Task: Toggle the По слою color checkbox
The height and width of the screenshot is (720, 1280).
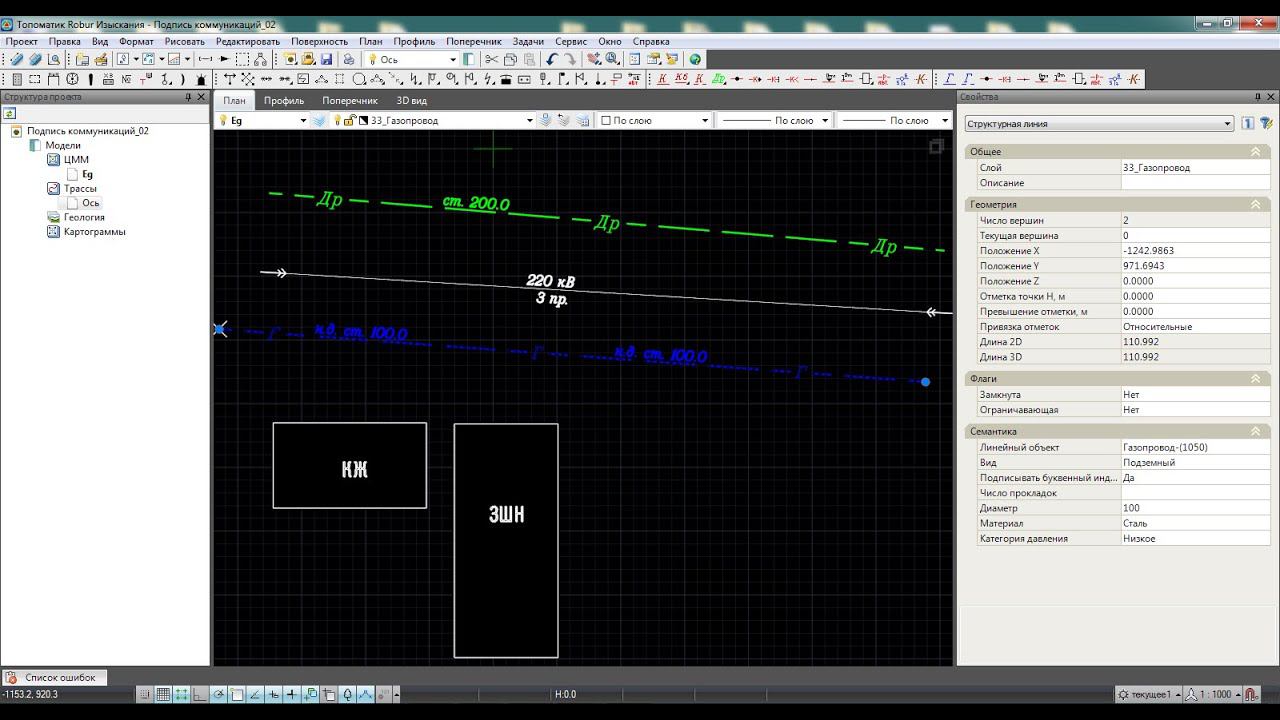Action: [x=605, y=121]
